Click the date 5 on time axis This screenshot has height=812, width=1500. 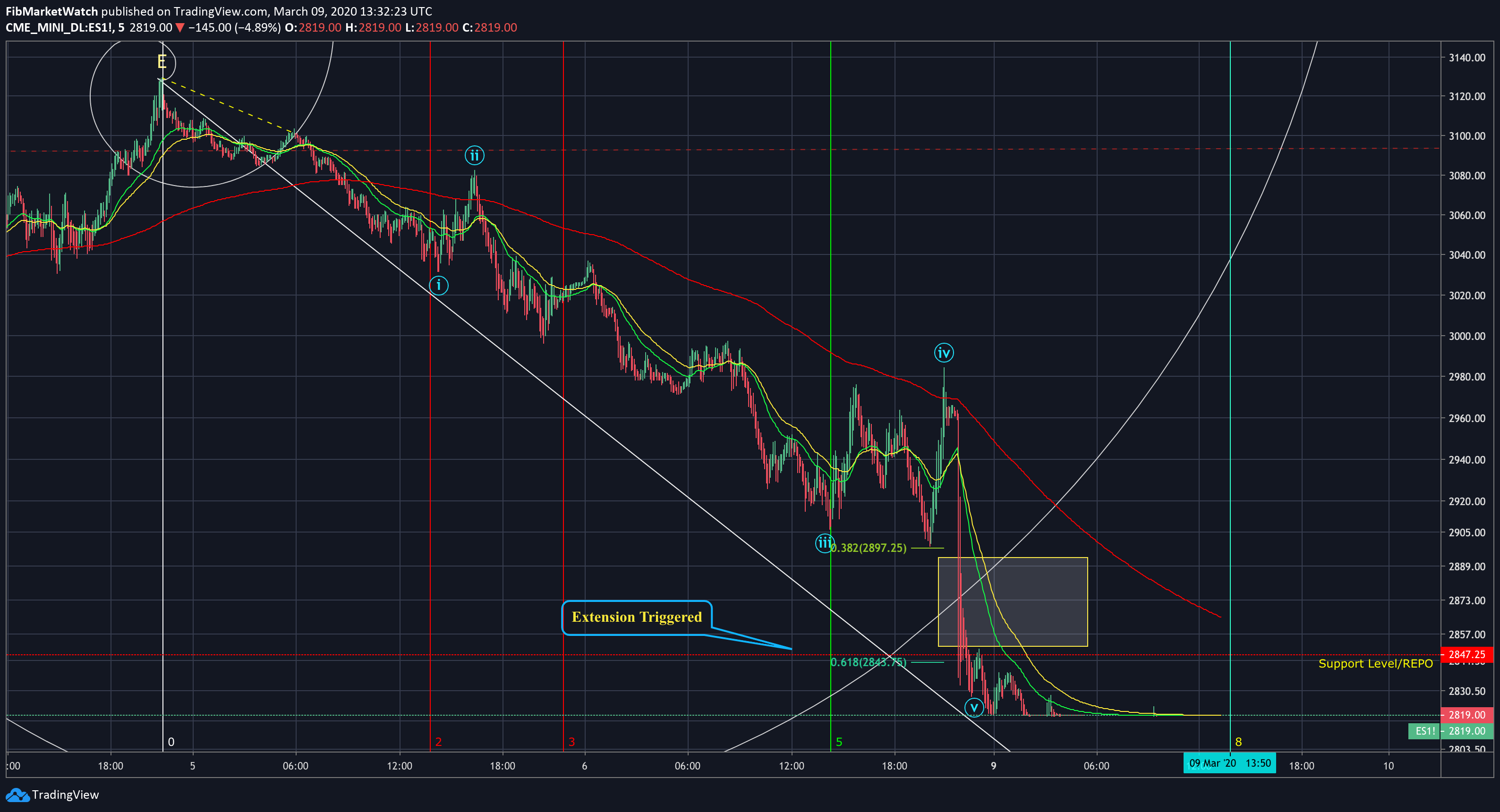pyautogui.click(x=192, y=765)
